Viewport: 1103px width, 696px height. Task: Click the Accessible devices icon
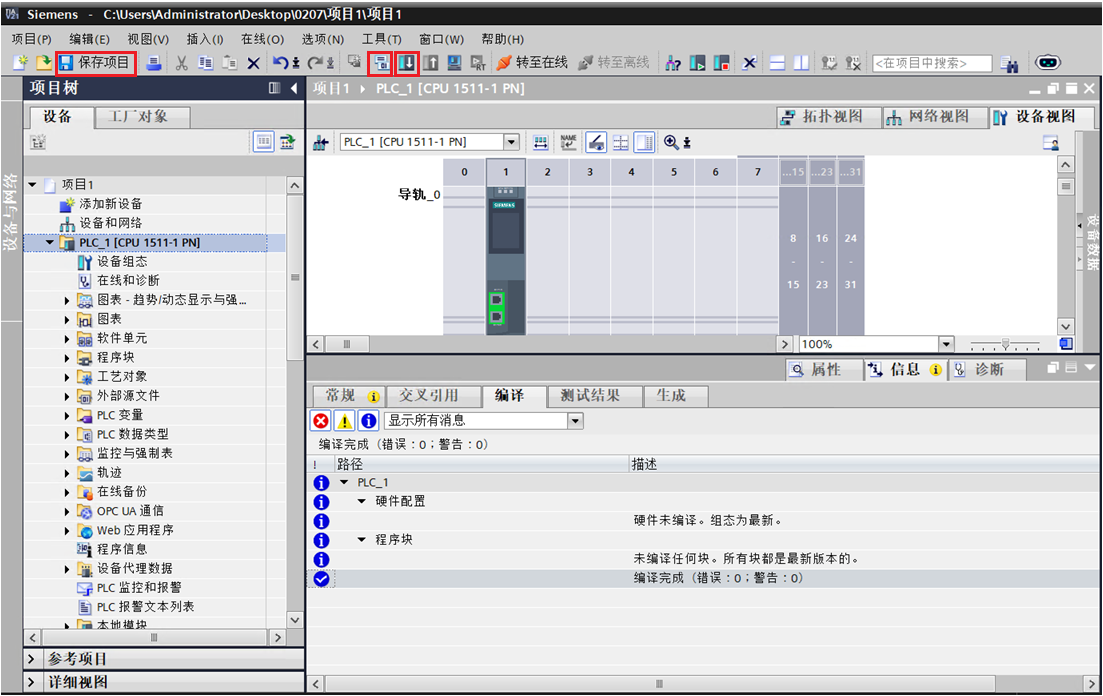[673, 63]
